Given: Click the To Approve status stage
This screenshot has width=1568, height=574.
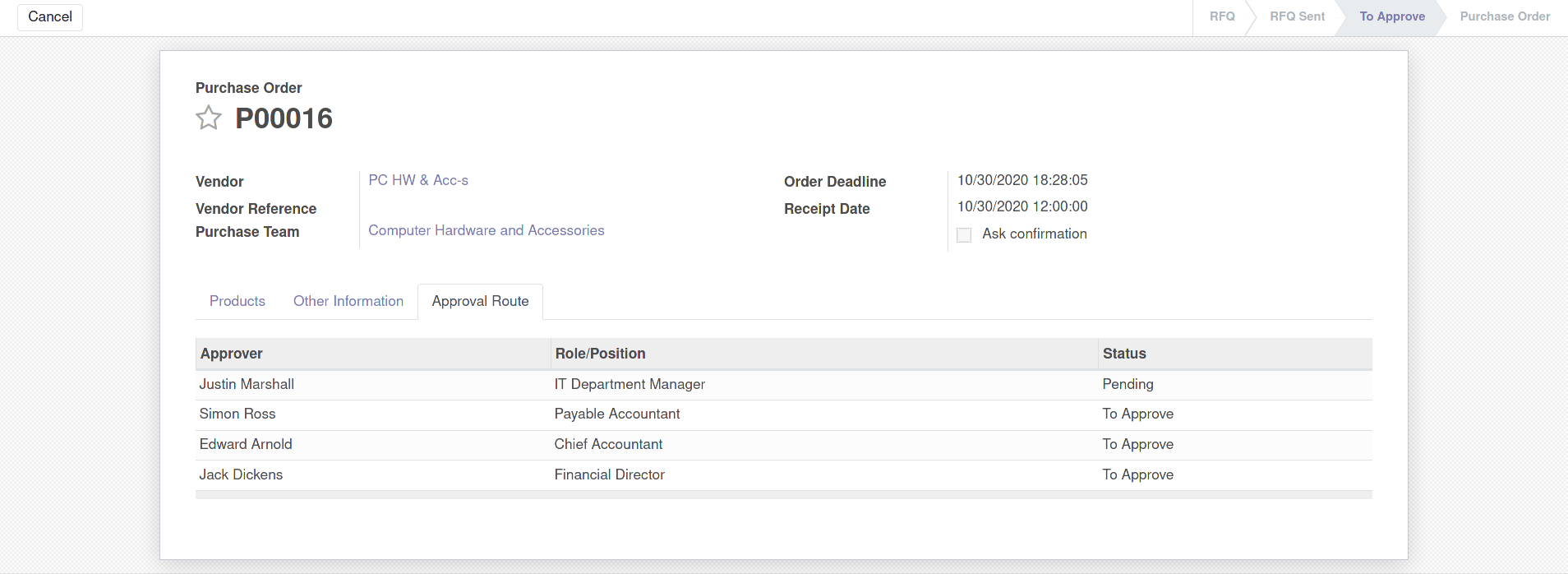Looking at the screenshot, I should 1391,16.
